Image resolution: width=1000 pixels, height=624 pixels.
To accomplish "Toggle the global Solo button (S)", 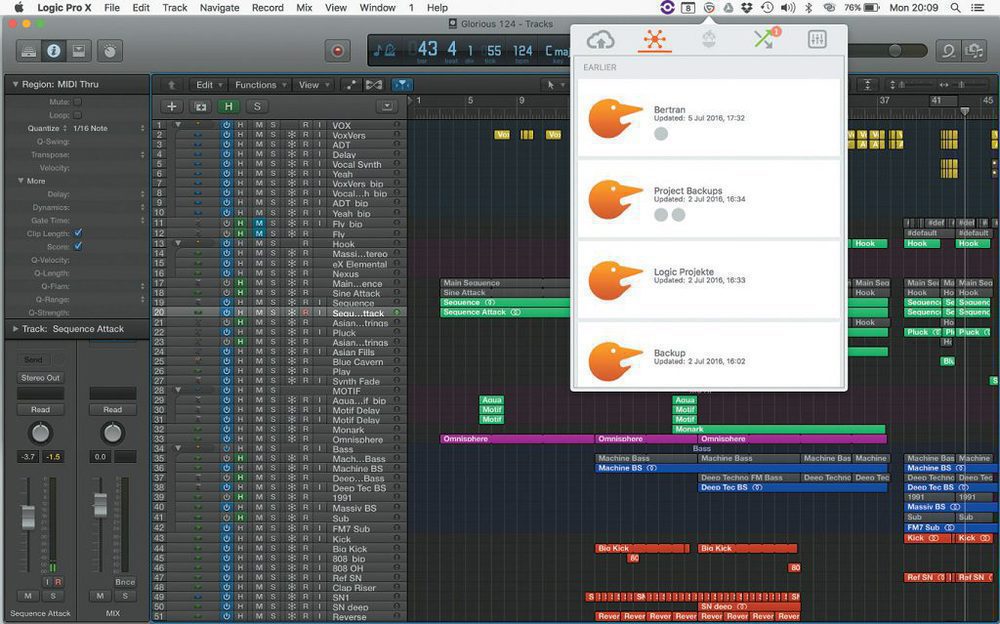I will [257, 107].
